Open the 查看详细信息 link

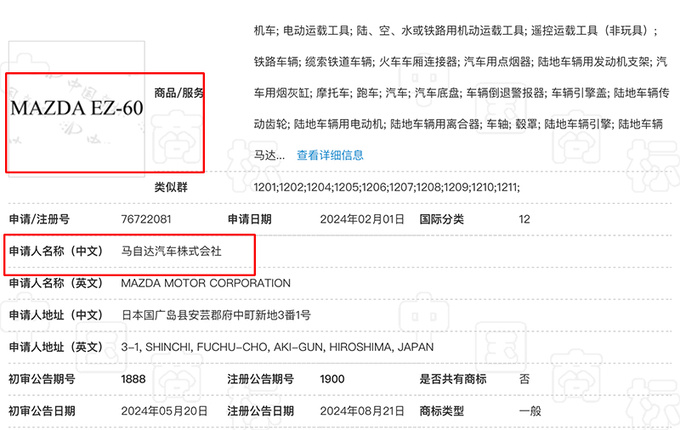[330, 155]
